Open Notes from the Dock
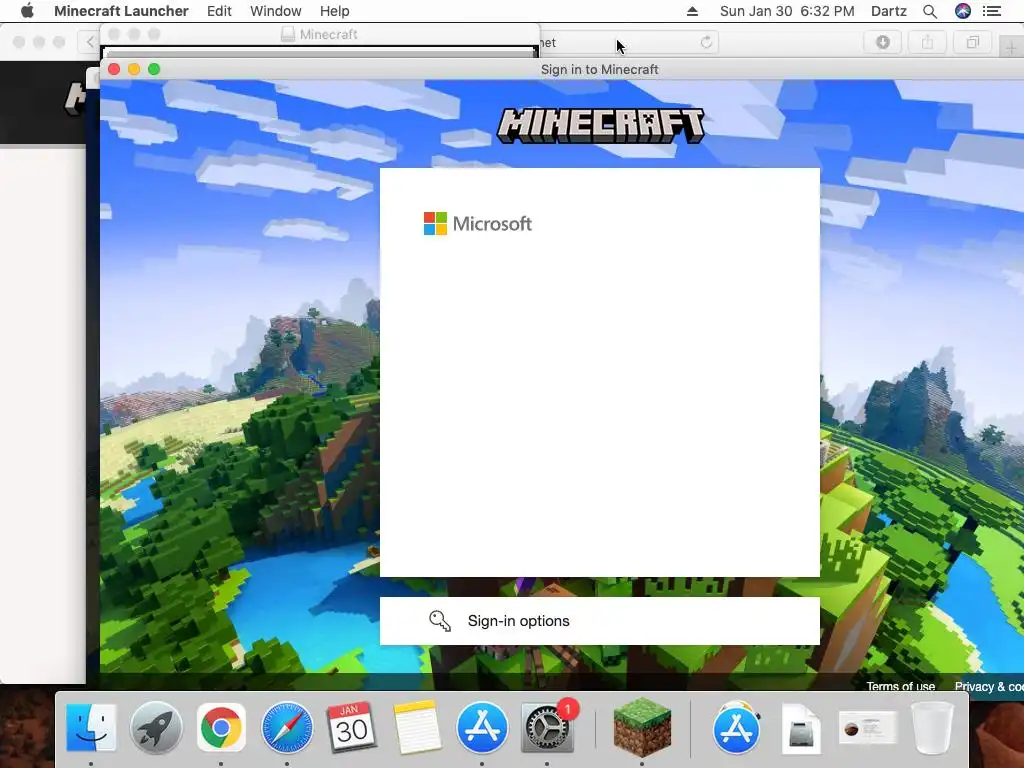Screen dimensions: 1024x768 417,727
